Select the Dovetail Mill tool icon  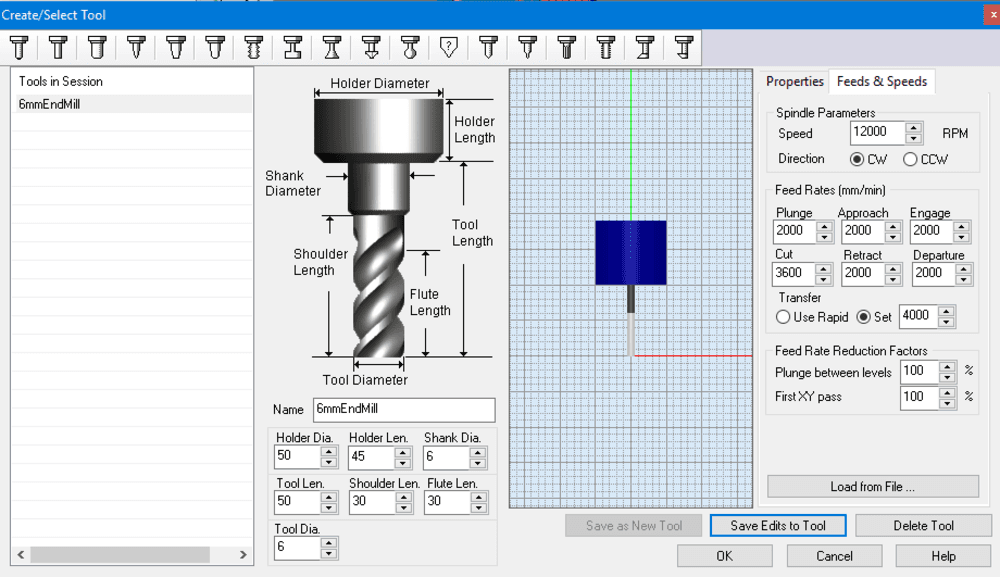[x=332, y=48]
